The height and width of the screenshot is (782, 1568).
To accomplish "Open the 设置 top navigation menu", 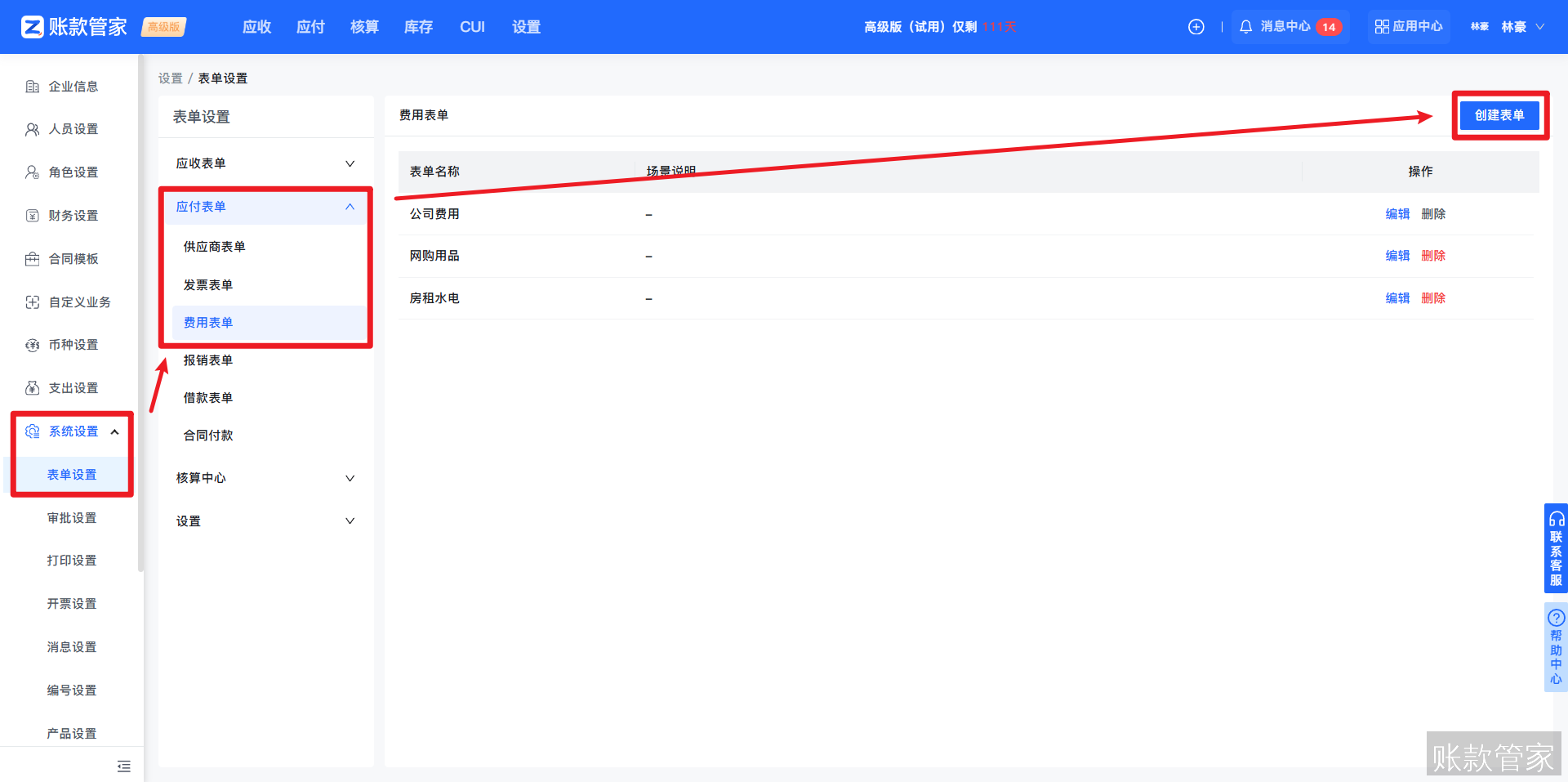I will click(x=526, y=27).
